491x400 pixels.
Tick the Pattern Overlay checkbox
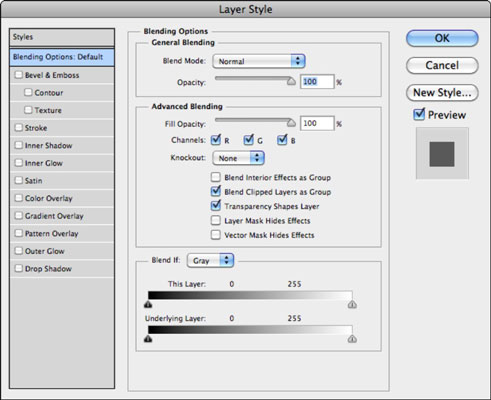coord(19,233)
